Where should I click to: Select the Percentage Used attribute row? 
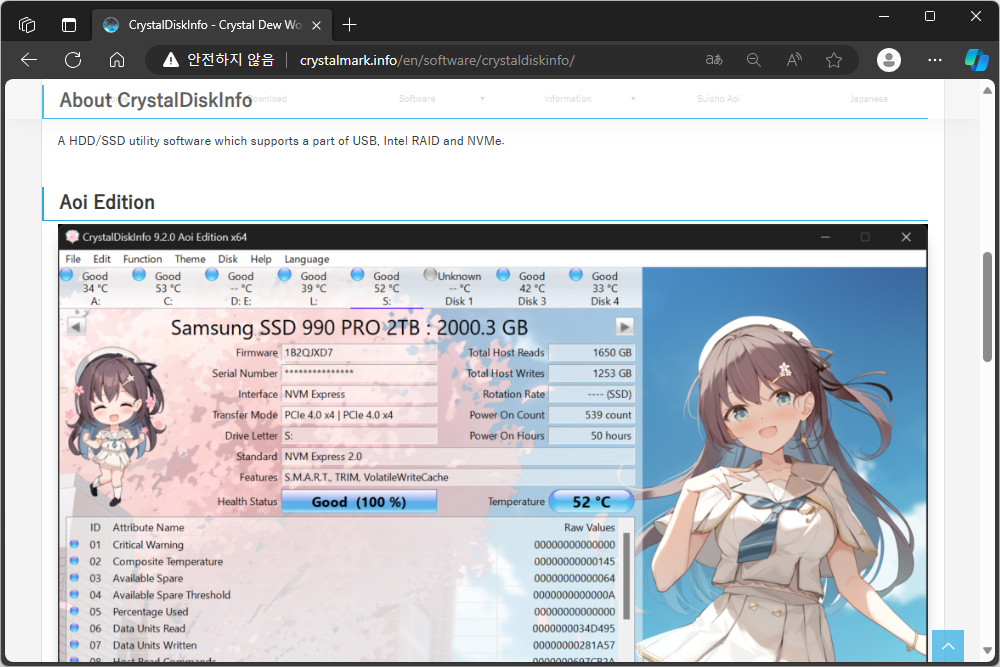click(x=343, y=612)
